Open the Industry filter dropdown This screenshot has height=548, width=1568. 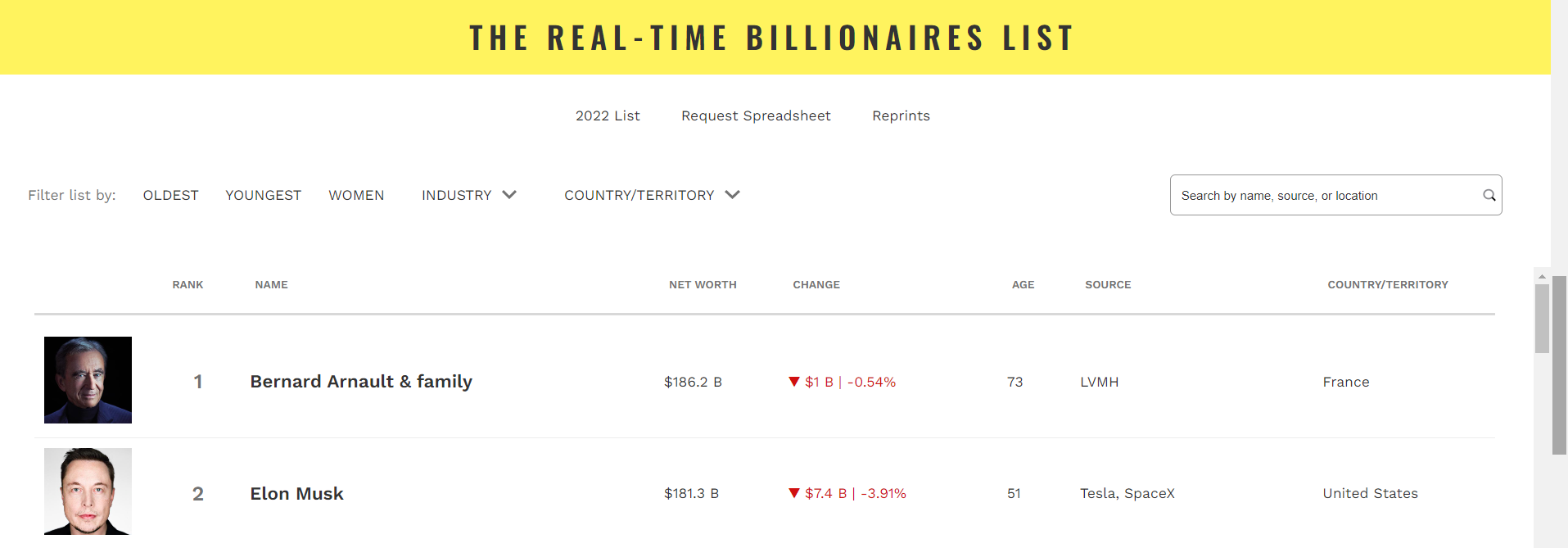click(x=457, y=195)
